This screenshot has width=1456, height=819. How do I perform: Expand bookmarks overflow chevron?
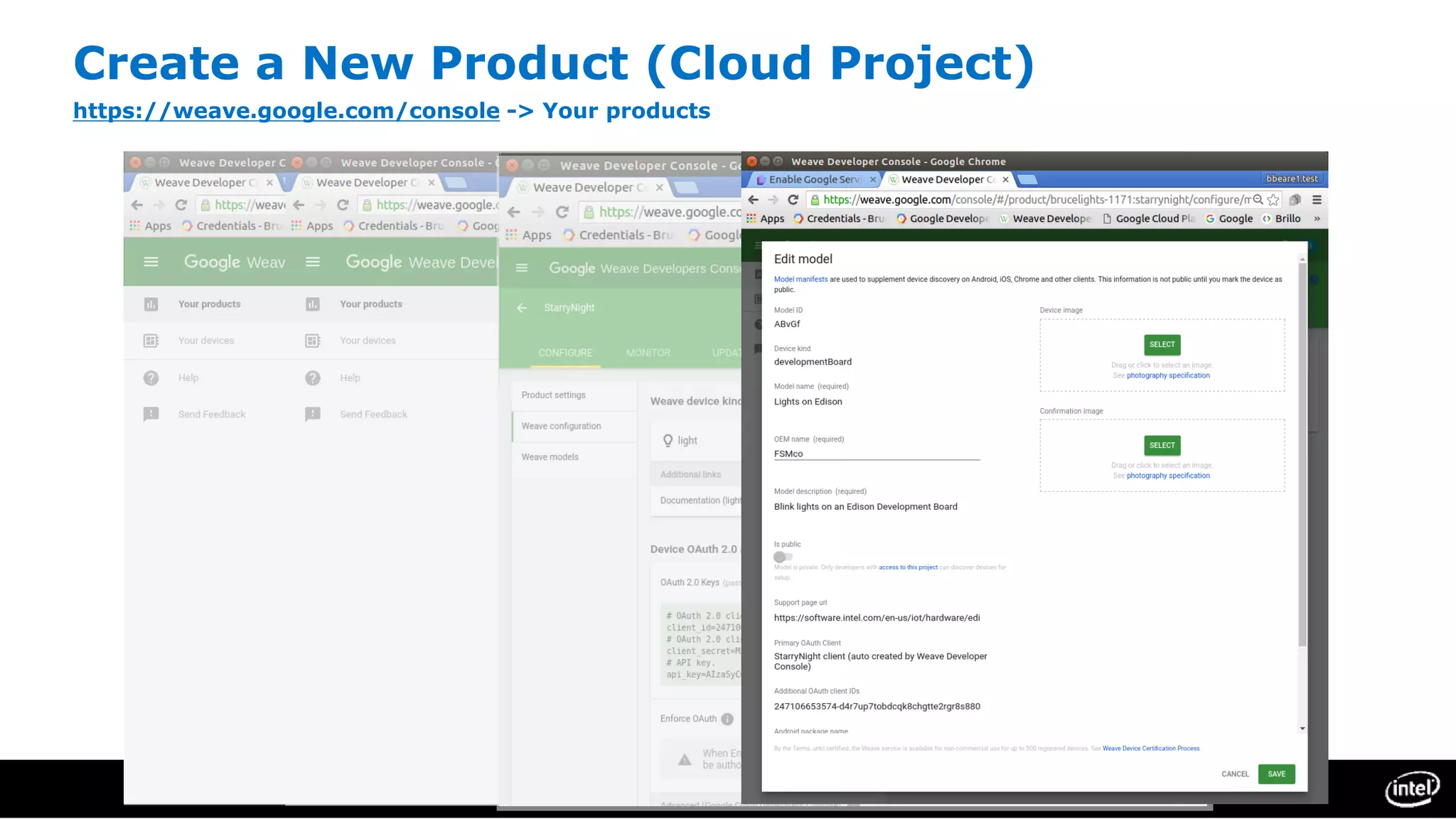1317,219
